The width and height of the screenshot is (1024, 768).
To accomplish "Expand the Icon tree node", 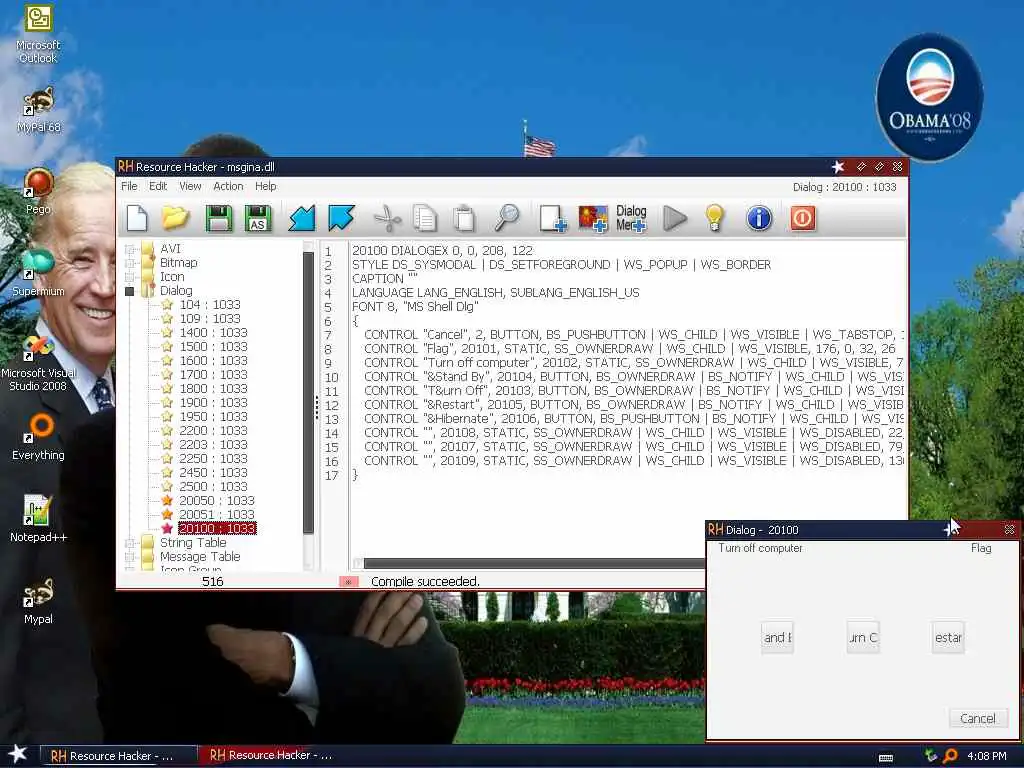I will pos(129,277).
